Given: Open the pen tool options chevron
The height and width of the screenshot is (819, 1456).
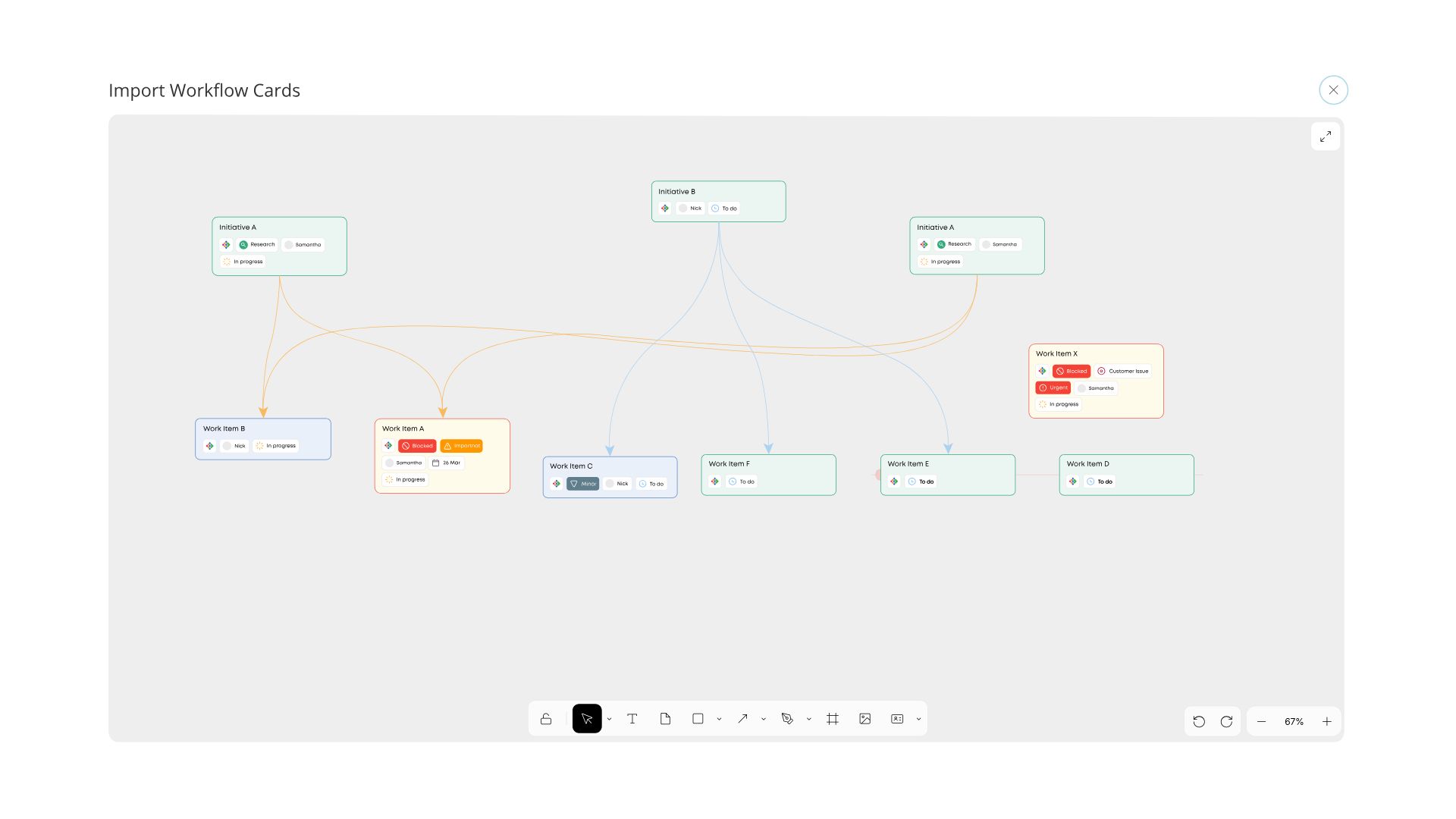Looking at the screenshot, I should pyautogui.click(x=808, y=719).
